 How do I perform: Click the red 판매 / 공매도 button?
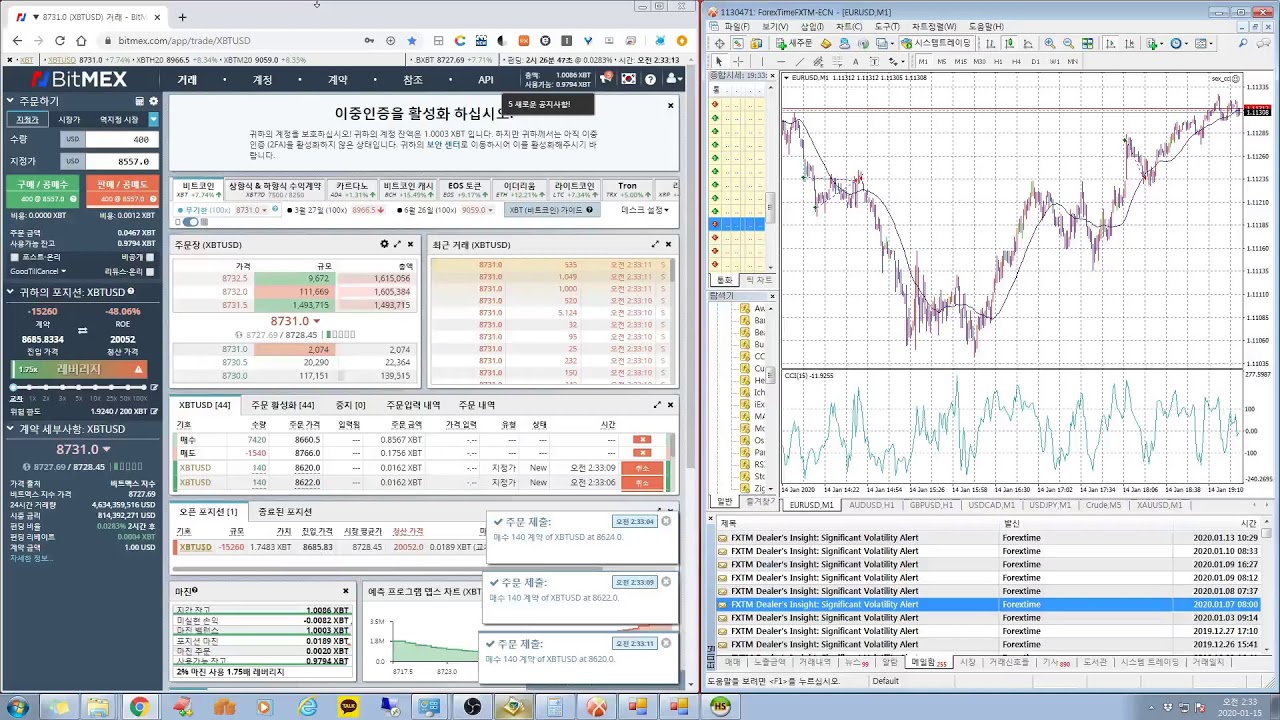(x=122, y=191)
